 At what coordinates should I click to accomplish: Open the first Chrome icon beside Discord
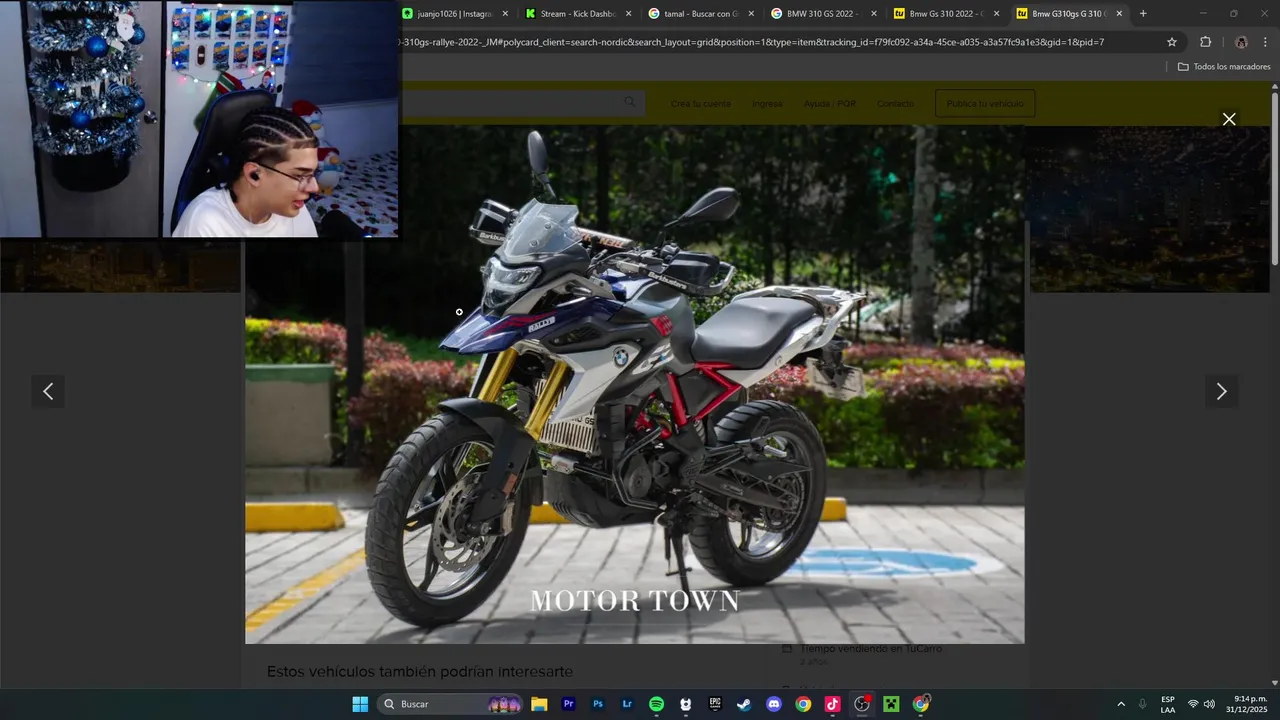[x=803, y=704]
